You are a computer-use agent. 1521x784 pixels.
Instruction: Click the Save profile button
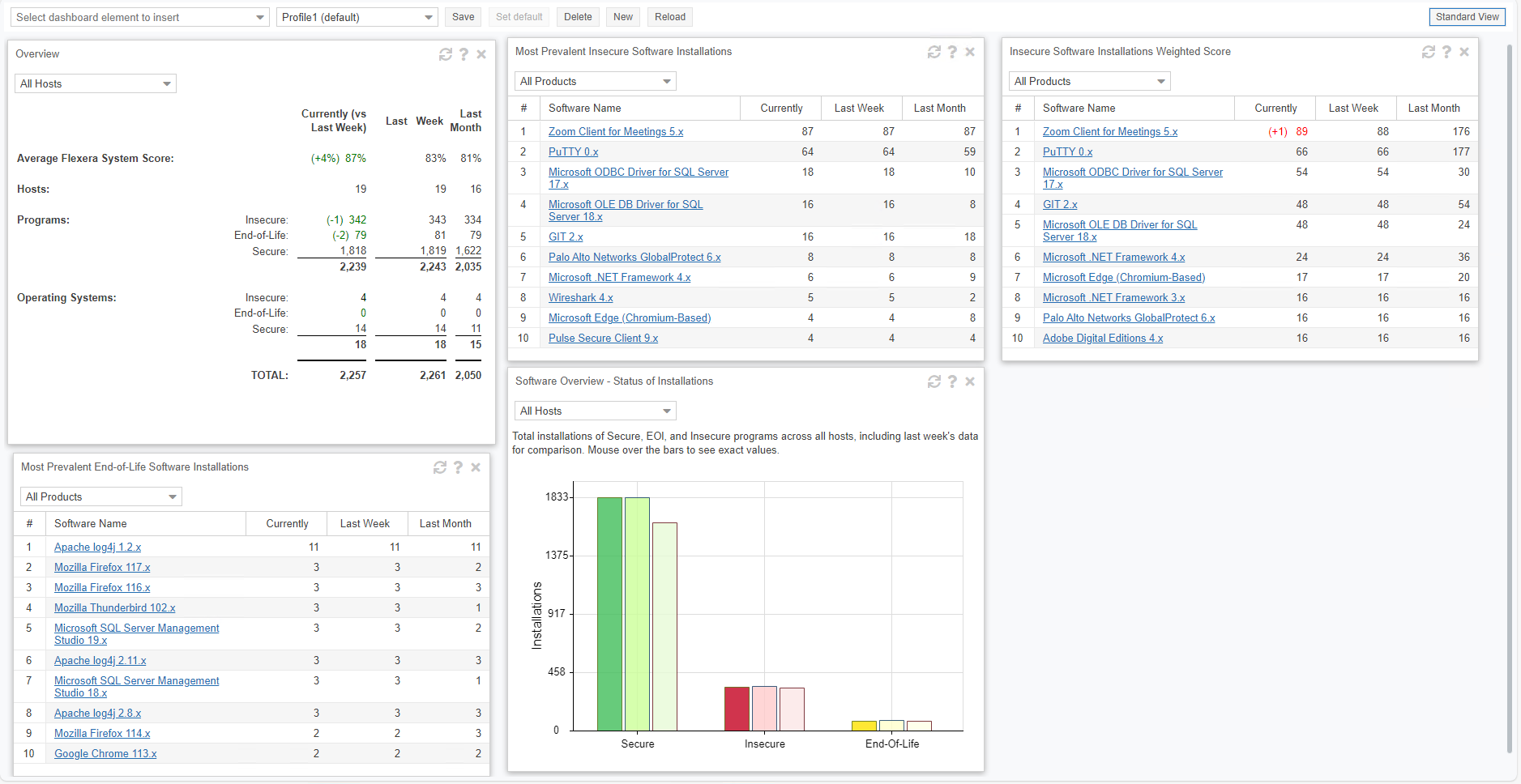[x=463, y=17]
